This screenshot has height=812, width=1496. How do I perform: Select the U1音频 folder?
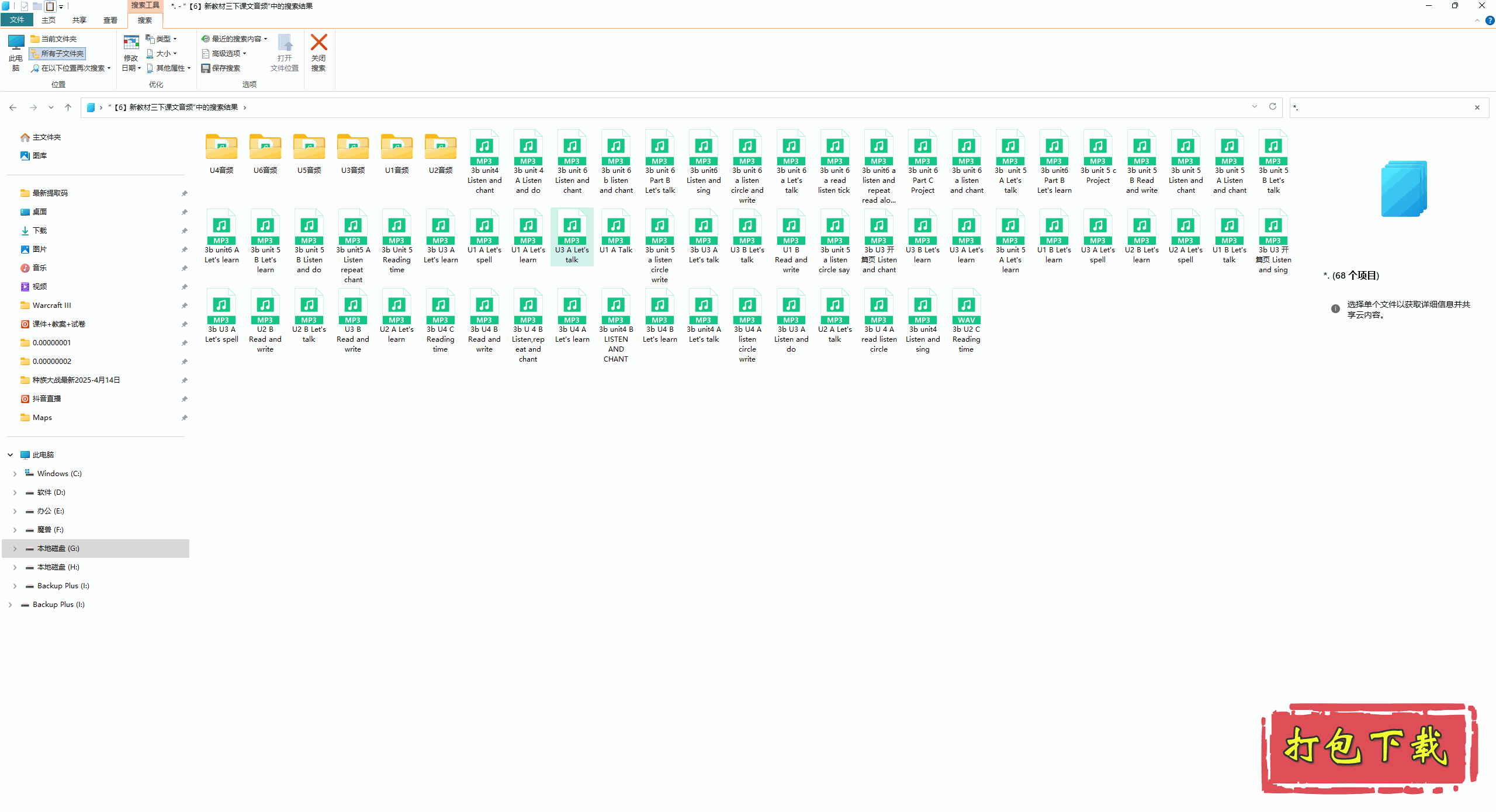pos(397,153)
